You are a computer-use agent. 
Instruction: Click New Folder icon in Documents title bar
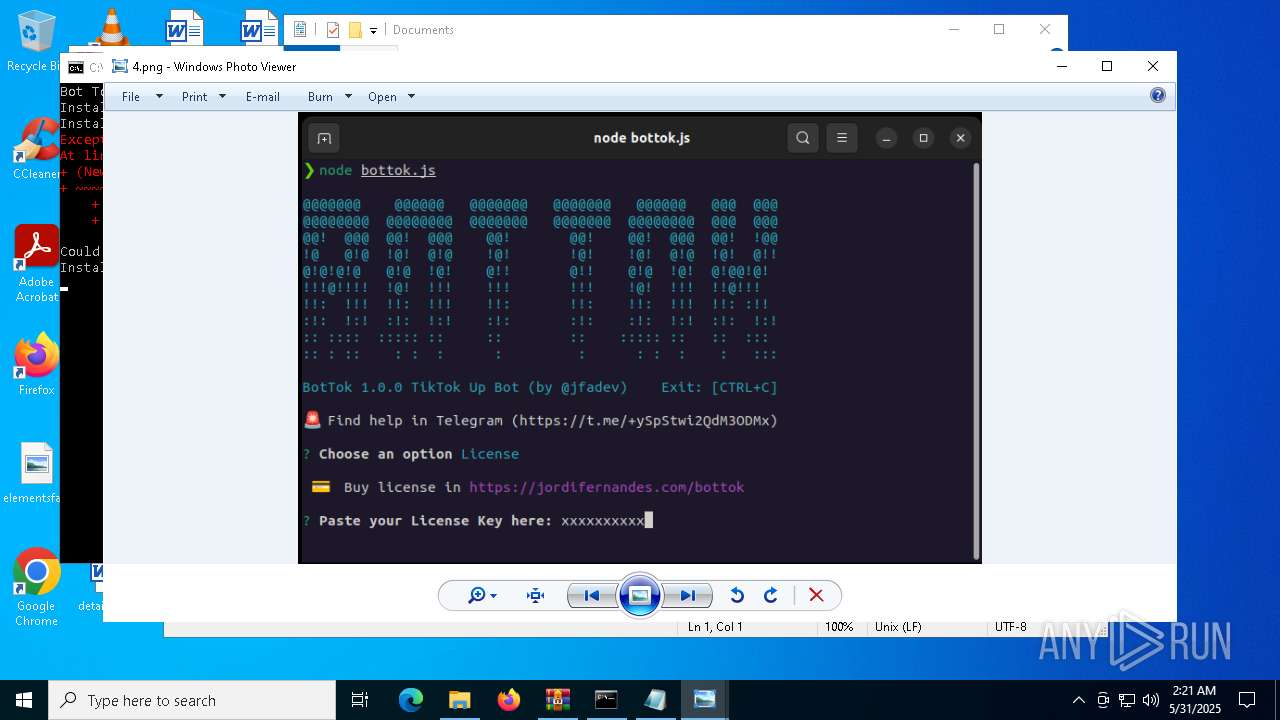[x=355, y=30]
